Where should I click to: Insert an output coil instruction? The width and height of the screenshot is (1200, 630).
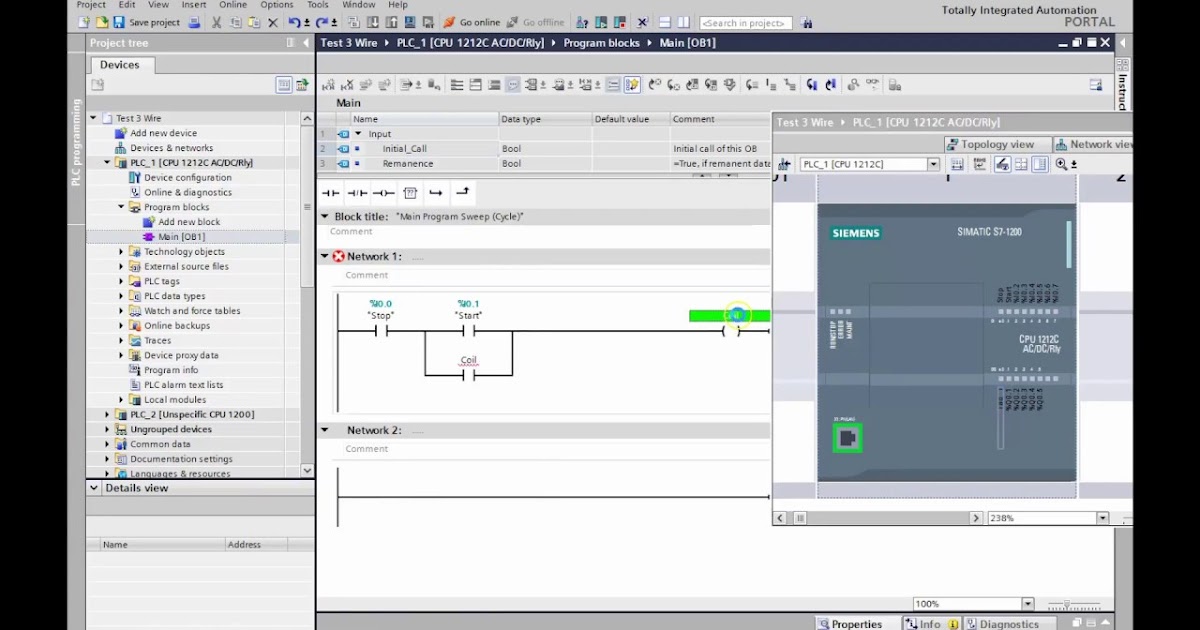click(383, 192)
